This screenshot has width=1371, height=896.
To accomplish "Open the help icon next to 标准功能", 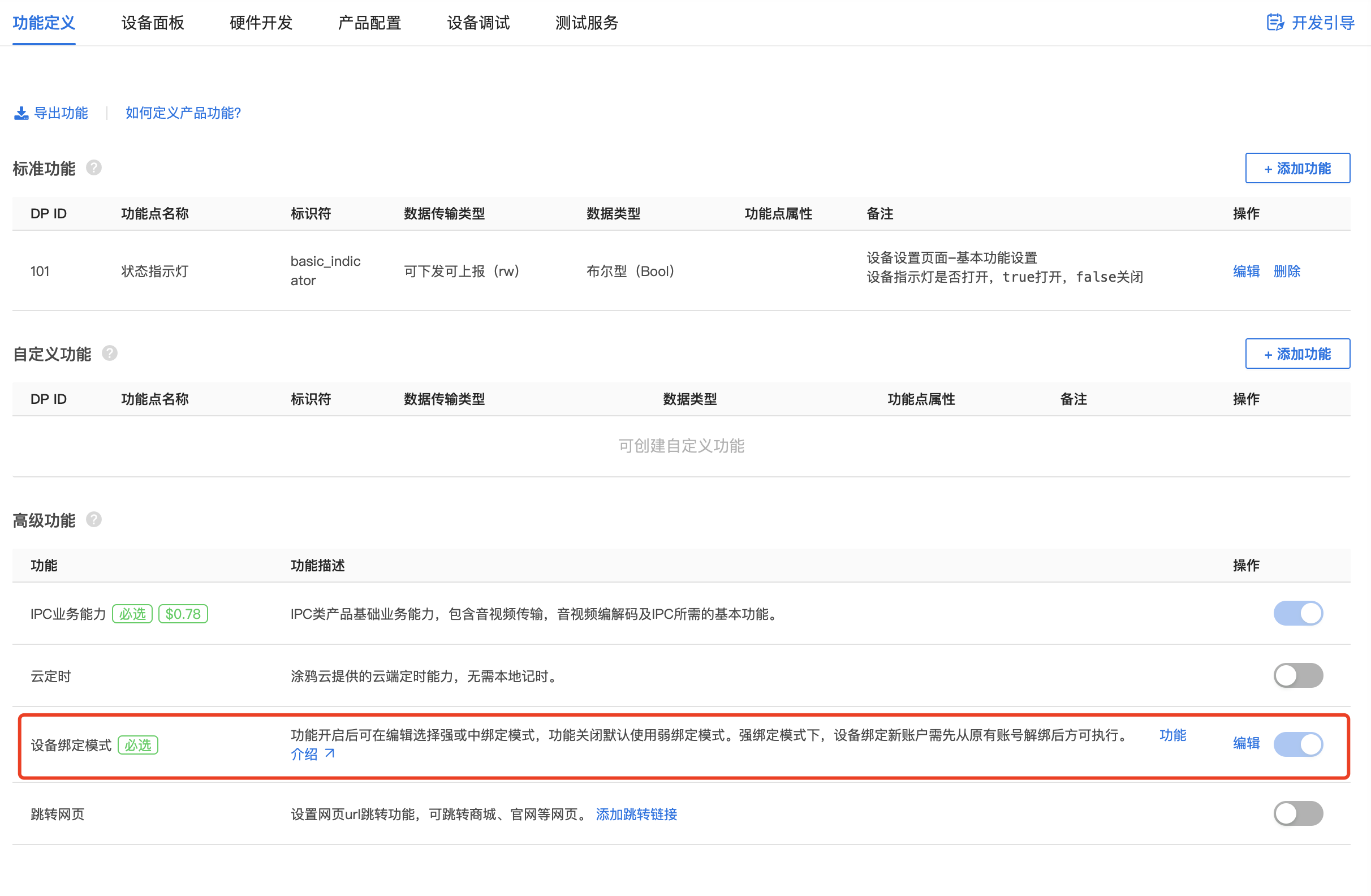I will pos(94,167).
